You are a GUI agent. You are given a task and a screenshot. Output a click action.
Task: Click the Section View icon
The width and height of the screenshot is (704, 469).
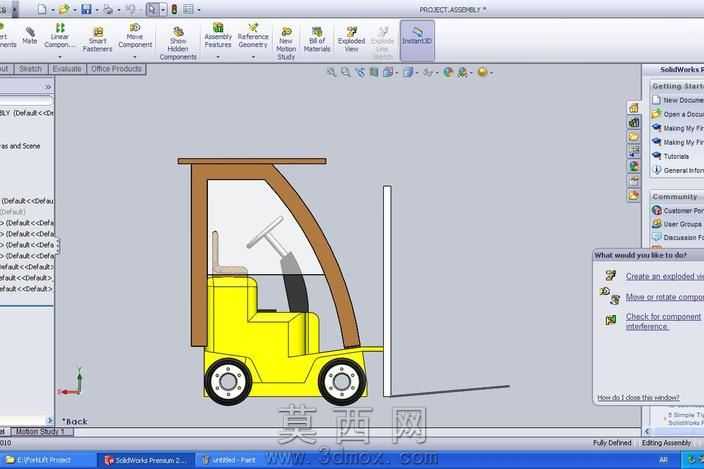click(x=374, y=72)
